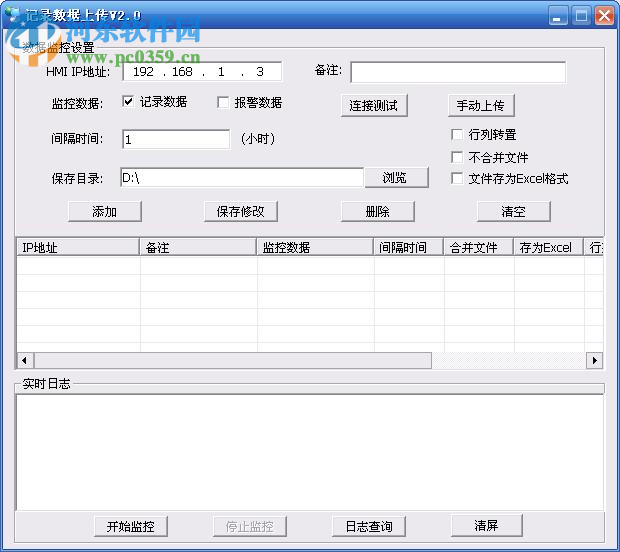Image resolution: width=620 pixels, height=552 pixels.
Task: Click the table's left scroll arrow
Action: coord(25,360)
